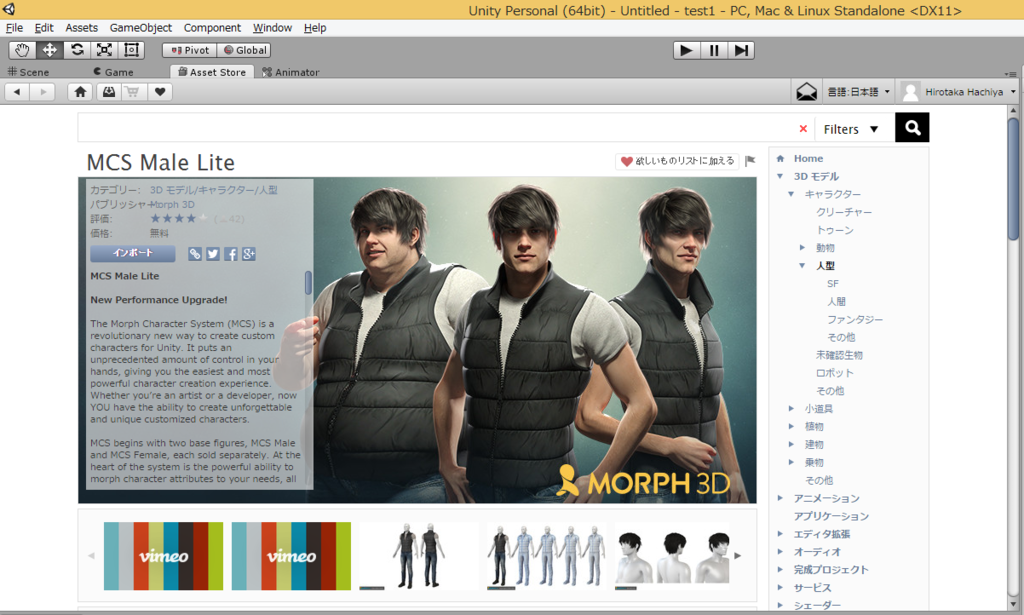Viewport: 1024px width, 615px height.
Task: Collapse the 人型 subcategory
Action: [x=802, y=266]
